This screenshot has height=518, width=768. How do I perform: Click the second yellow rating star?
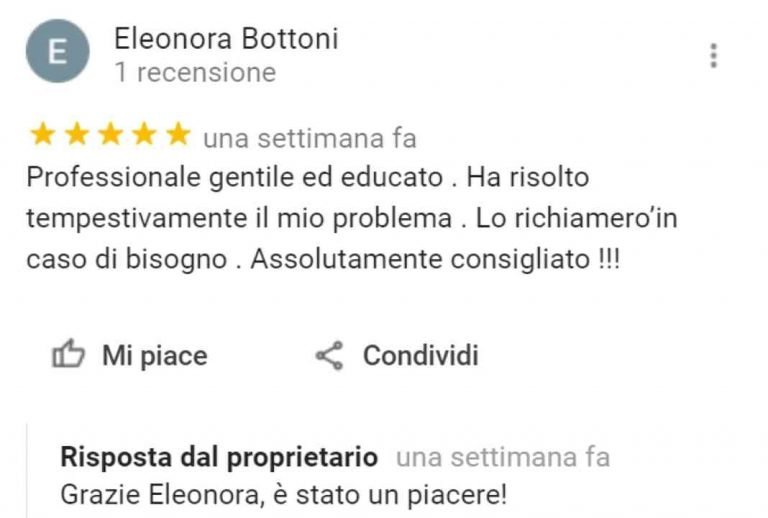pyautogui.click(x=76, y=134)
